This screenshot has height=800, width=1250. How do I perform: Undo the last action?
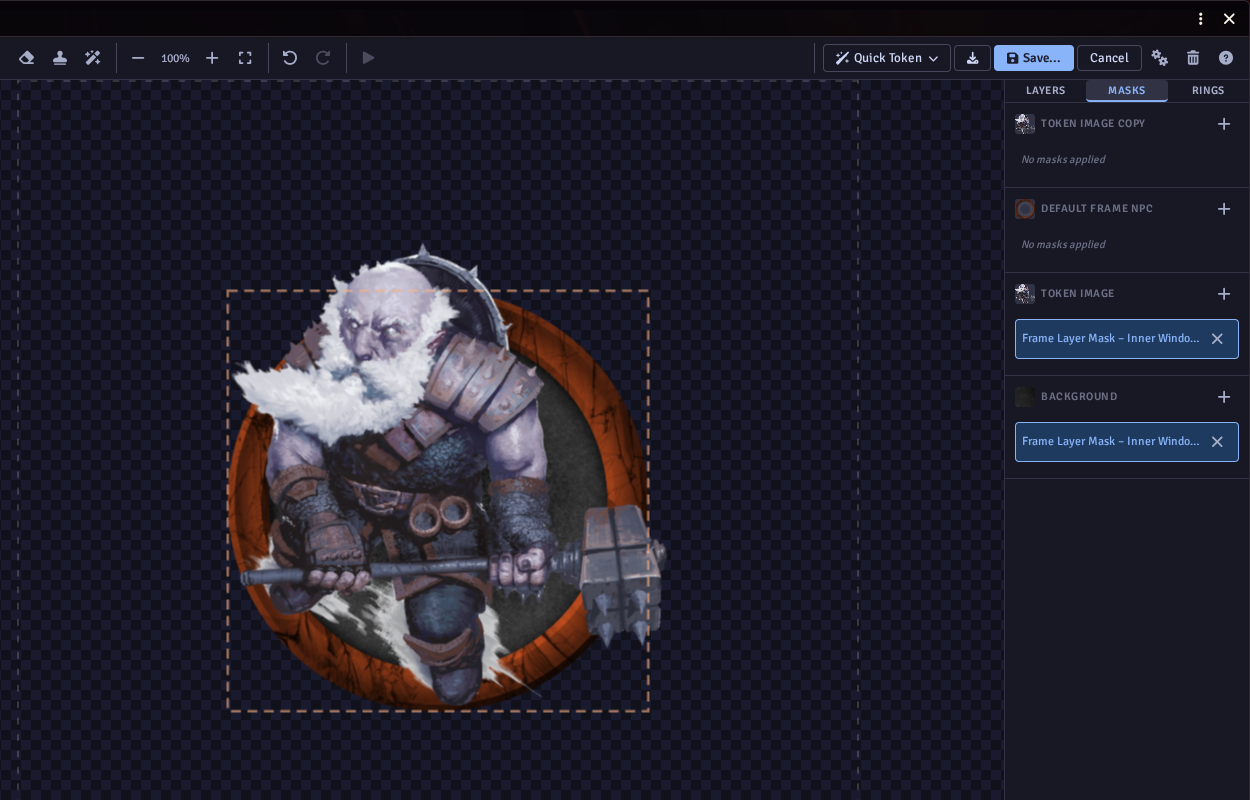[290, 58]
